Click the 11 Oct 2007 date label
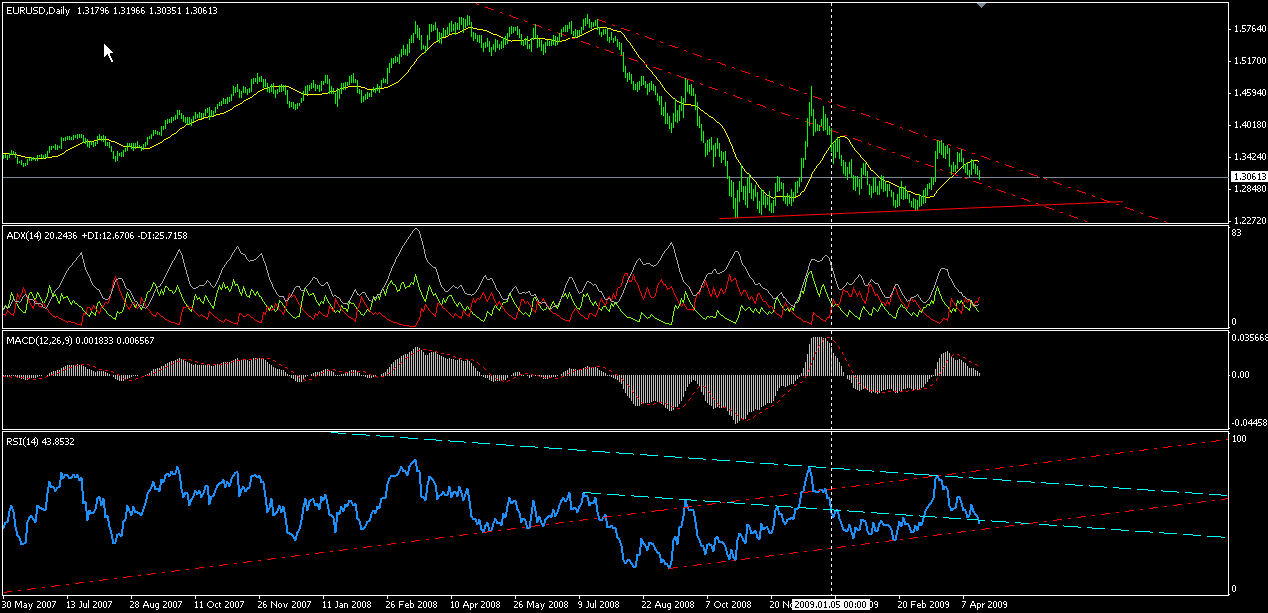1268x613 pixels. click(220, 604)
